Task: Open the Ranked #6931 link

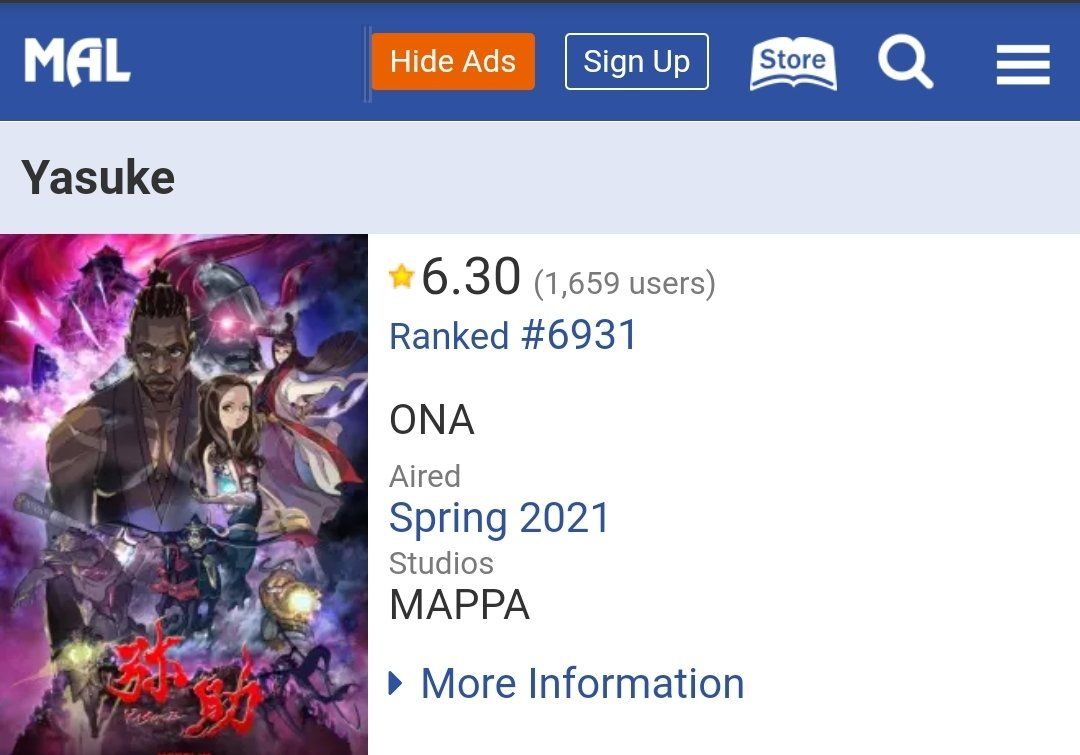Action: click(x=513, y=336)
